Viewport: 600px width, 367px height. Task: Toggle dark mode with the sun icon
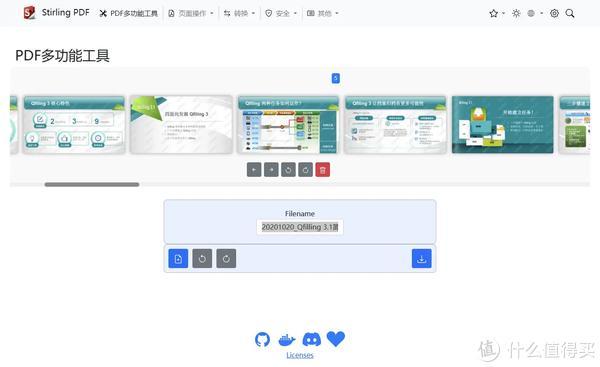516,13
